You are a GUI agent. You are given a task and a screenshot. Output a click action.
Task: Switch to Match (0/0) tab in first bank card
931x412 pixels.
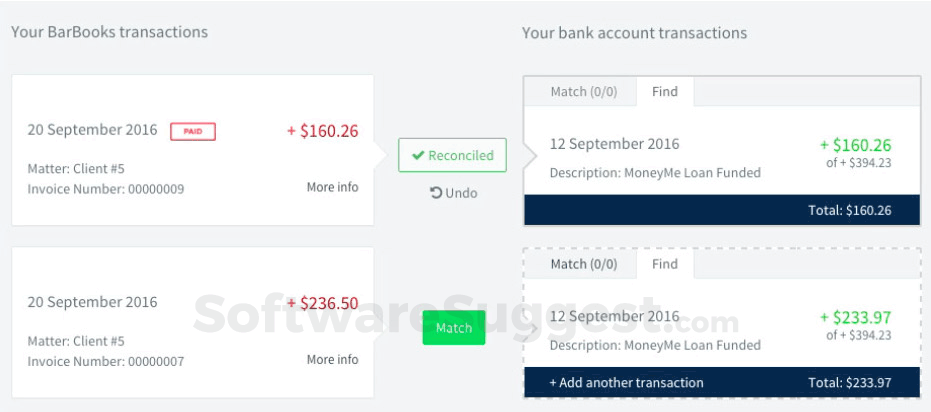coord(584,92)
